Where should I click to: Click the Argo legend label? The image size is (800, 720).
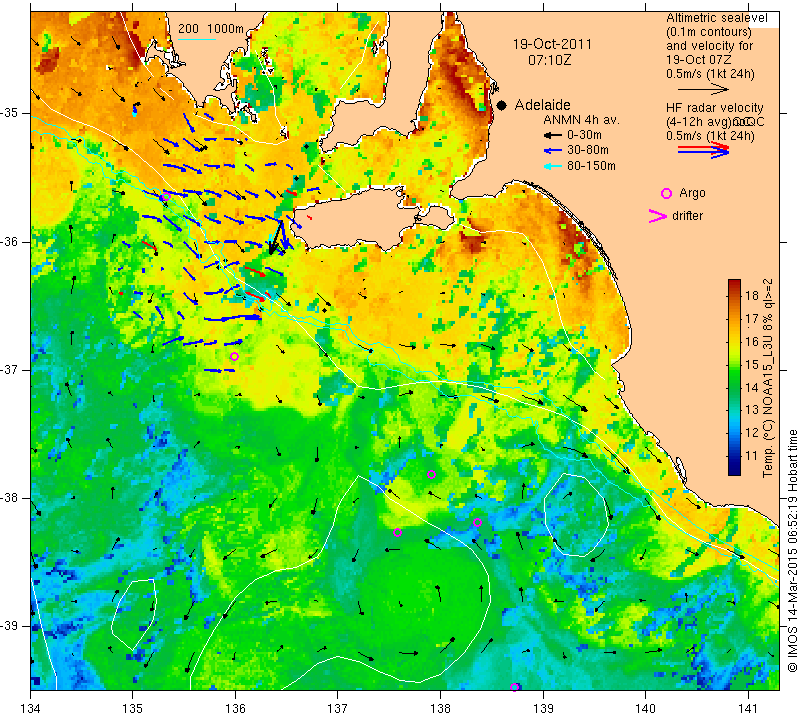click(x=692, y=193)
